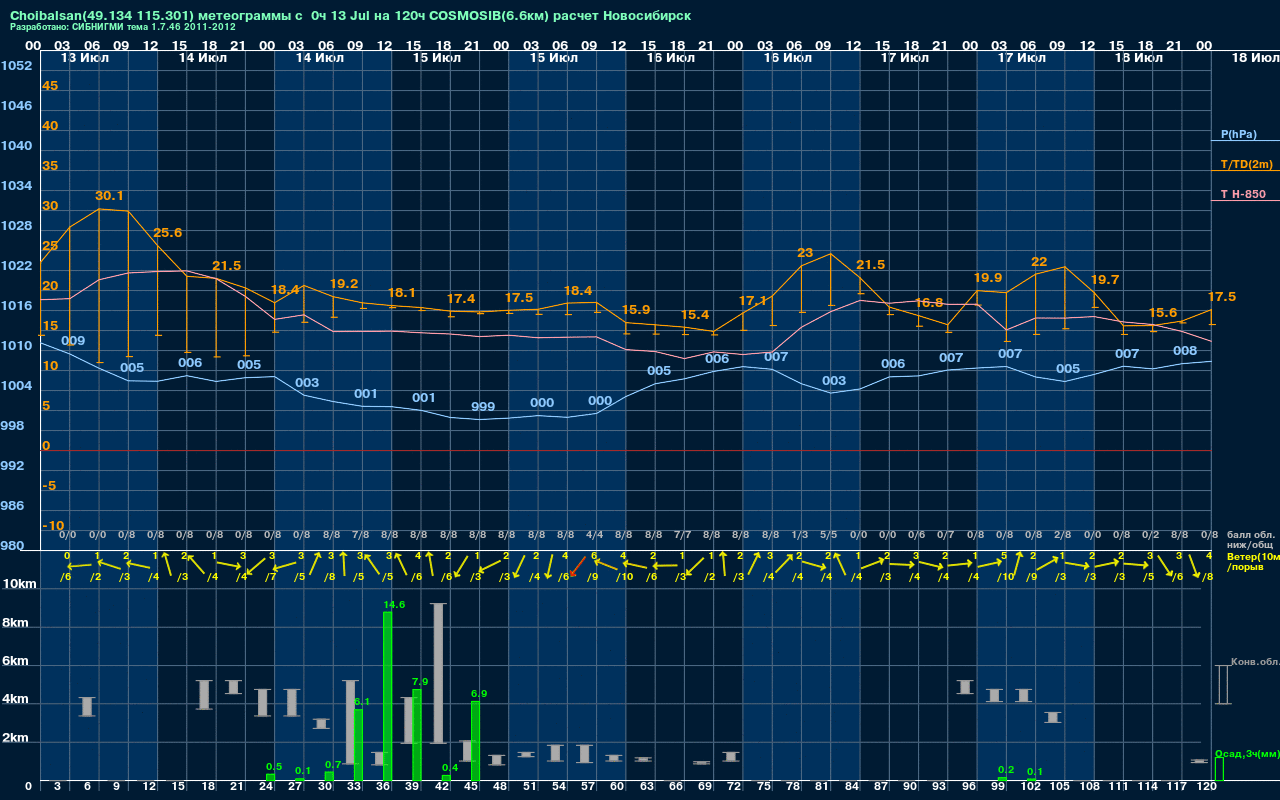This screenshot has width=1280, height=800.
Task: Select the green 7.9 precipitation bar
Action: 417,735
